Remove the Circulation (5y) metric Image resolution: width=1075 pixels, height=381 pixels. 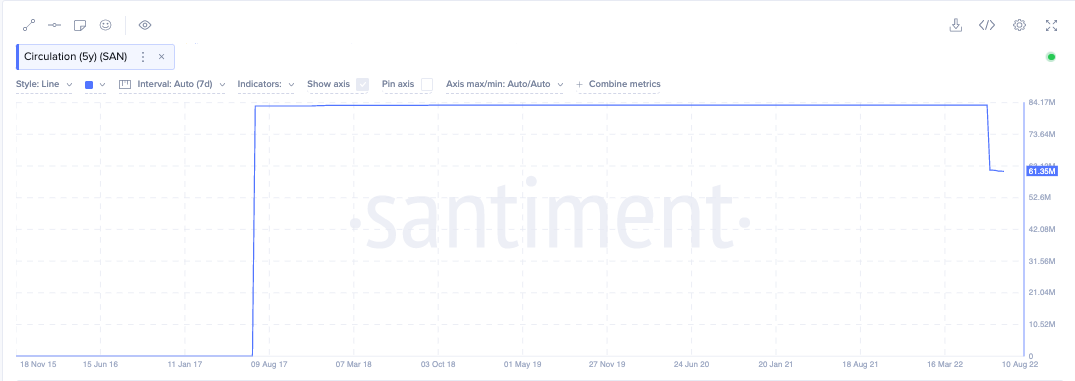pos(162,57)
